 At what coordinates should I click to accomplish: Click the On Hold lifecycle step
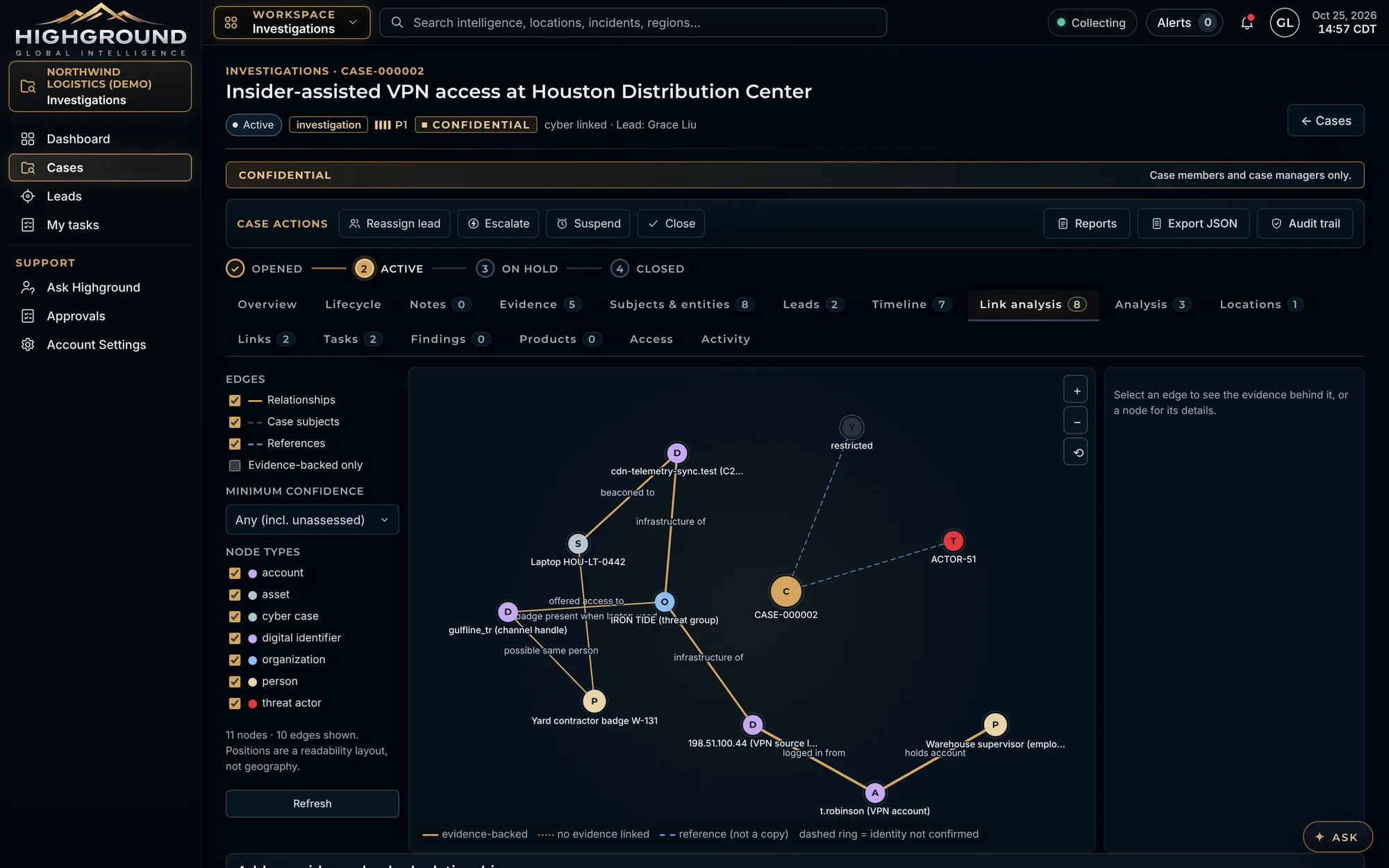tap(517, 269)
